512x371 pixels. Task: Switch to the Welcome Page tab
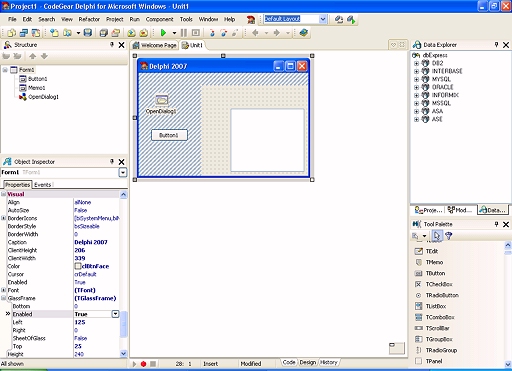click(155, 45)
